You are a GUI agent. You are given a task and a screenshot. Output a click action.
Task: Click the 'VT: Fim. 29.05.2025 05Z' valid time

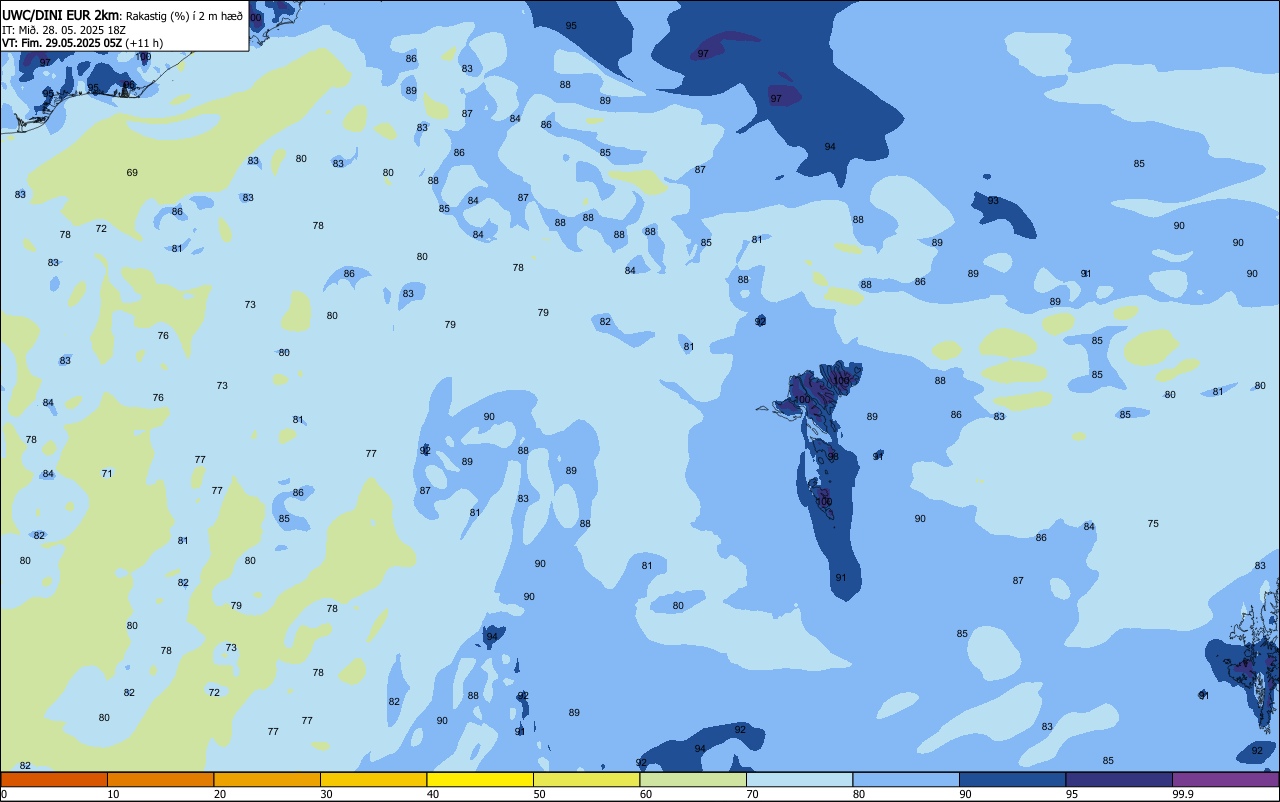(x=62, y=43)
